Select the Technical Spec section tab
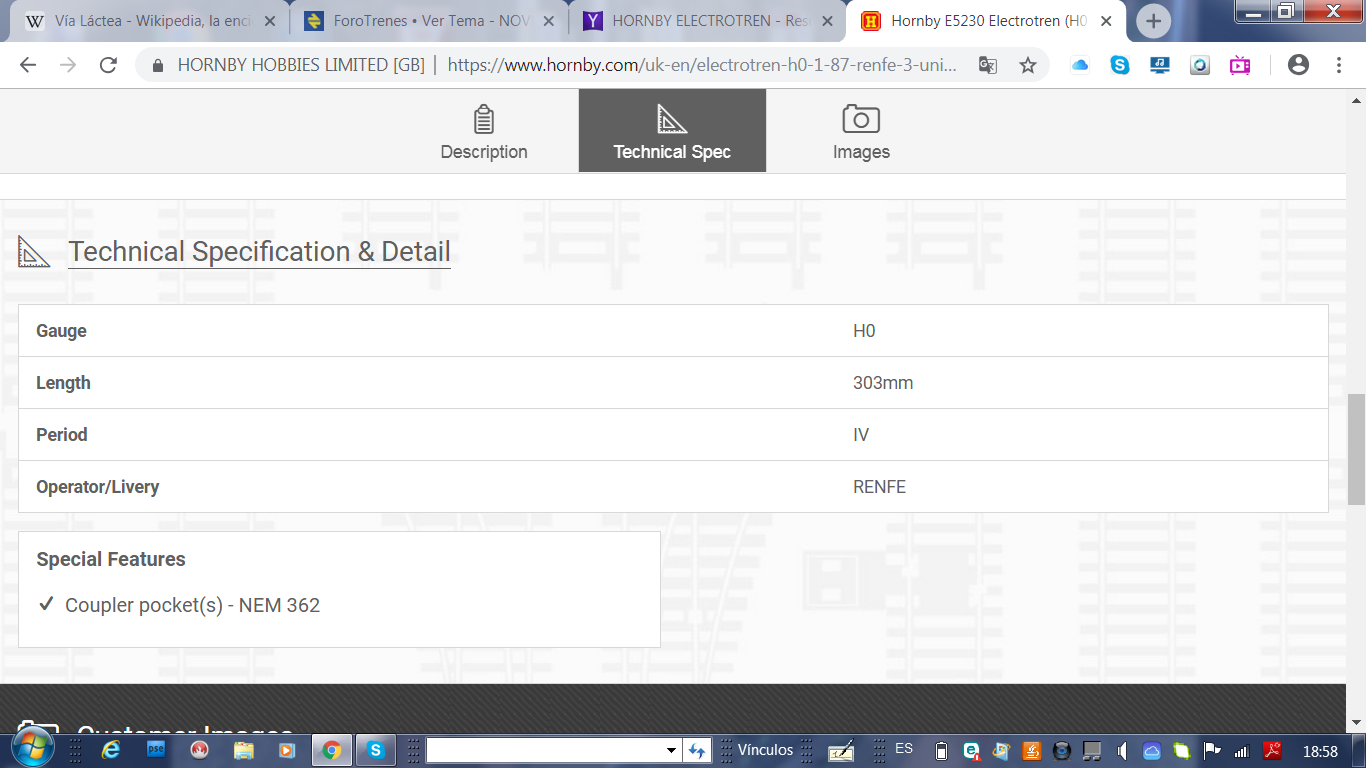The width and height of the screenshot is (1366, 768). click(x=672, y=131)
